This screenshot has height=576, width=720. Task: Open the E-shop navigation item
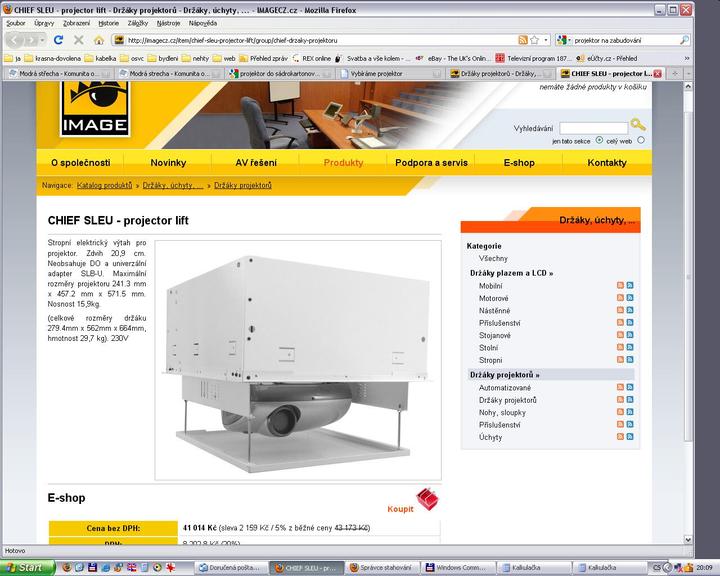point(519,162)
